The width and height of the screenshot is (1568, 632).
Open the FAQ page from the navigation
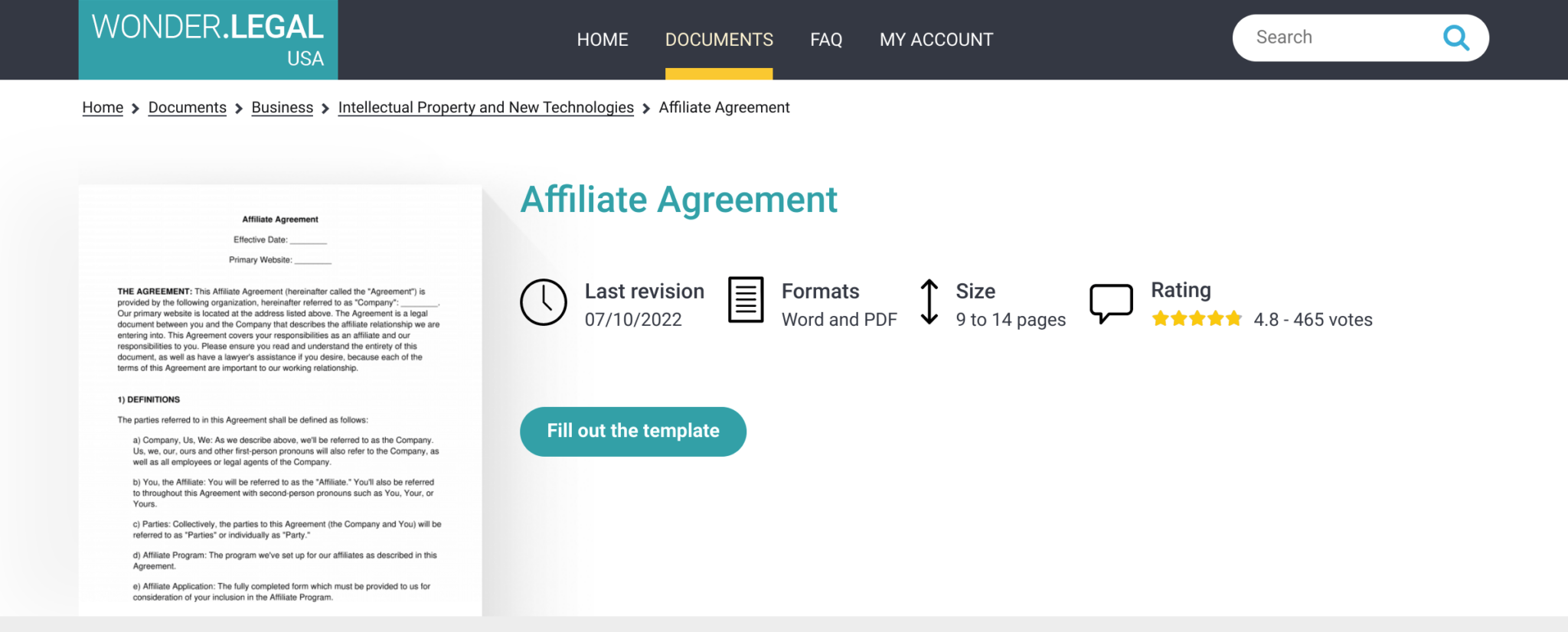[x=826, y=39]
